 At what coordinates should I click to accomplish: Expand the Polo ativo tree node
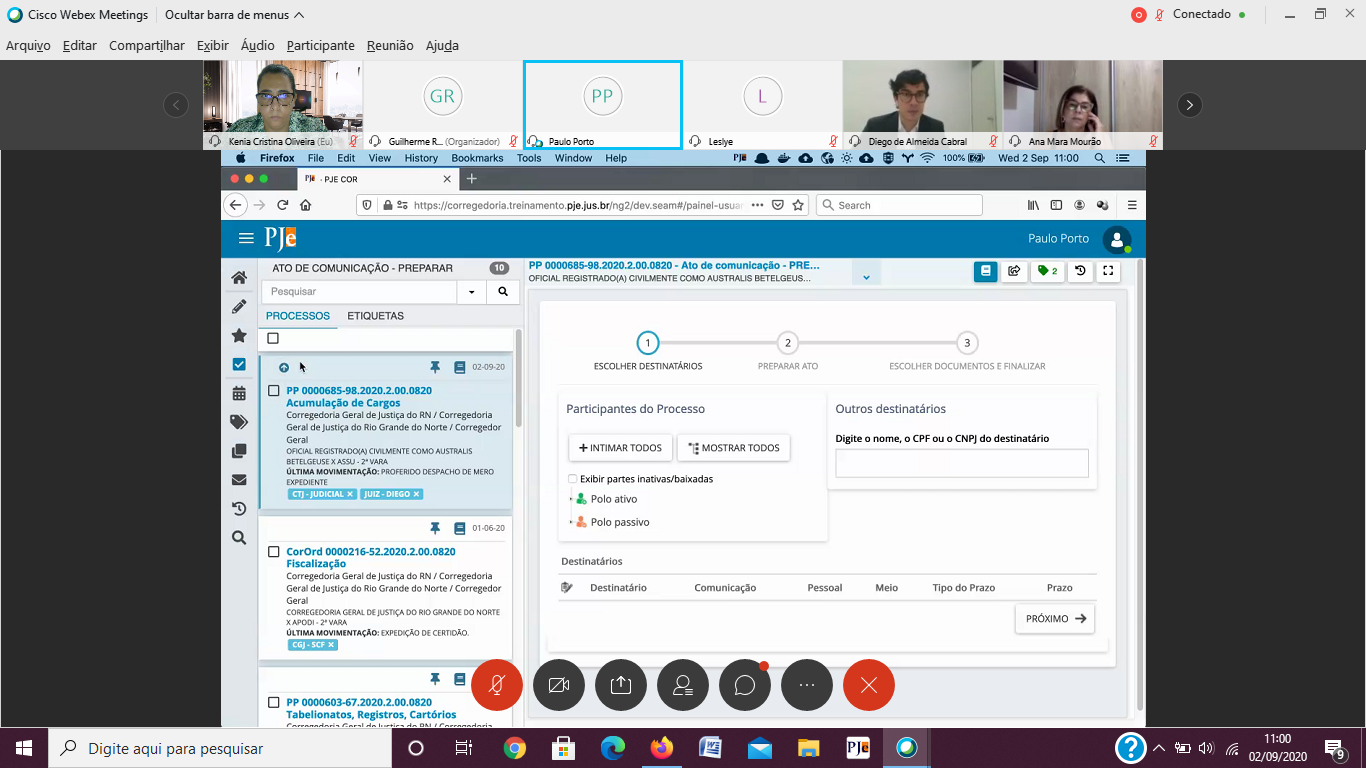click(571, 499)
